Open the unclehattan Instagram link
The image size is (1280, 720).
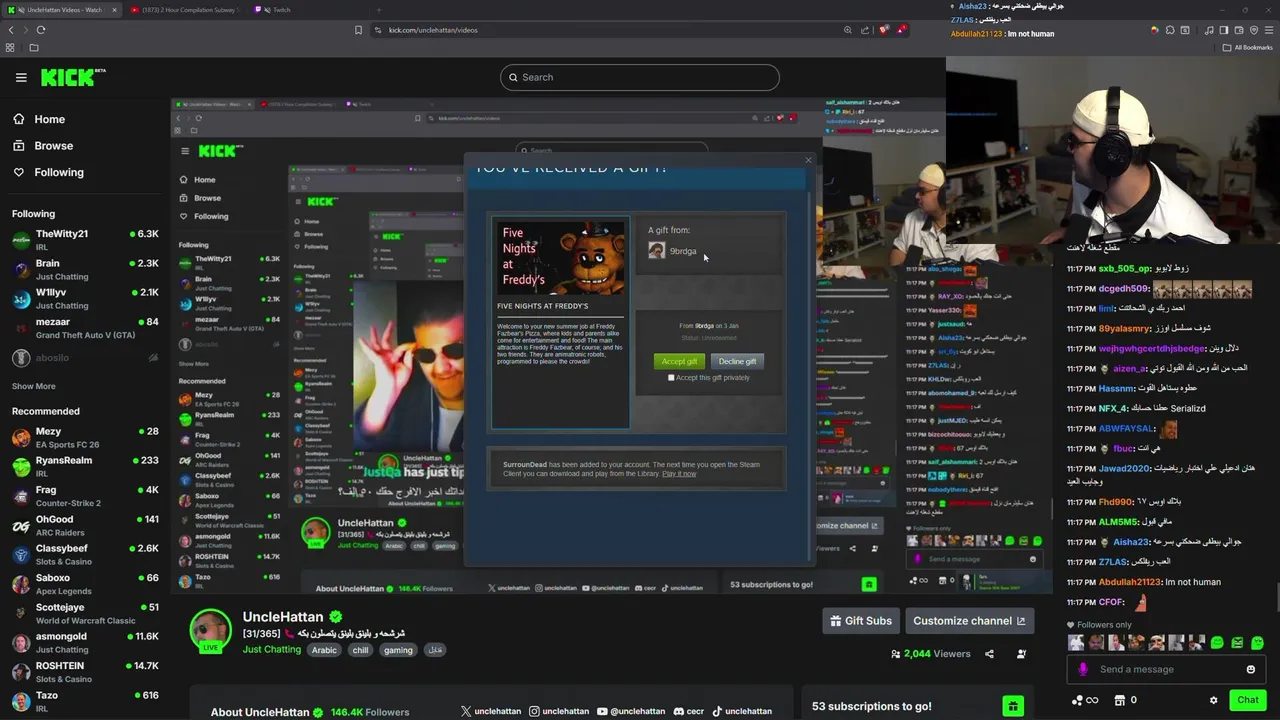coord(559,711)
